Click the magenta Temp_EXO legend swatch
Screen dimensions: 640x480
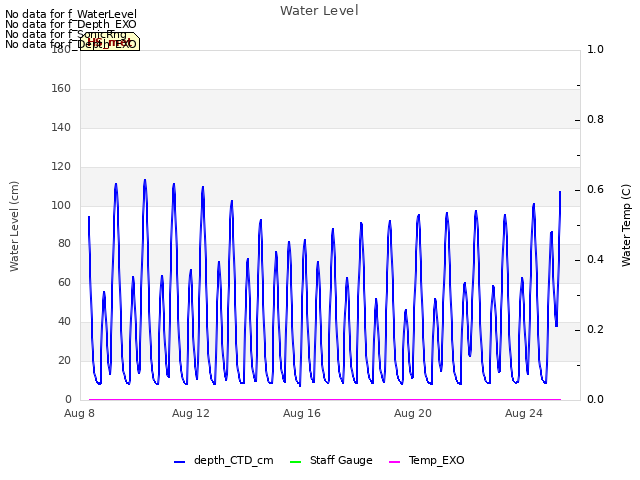coord(394,462)
